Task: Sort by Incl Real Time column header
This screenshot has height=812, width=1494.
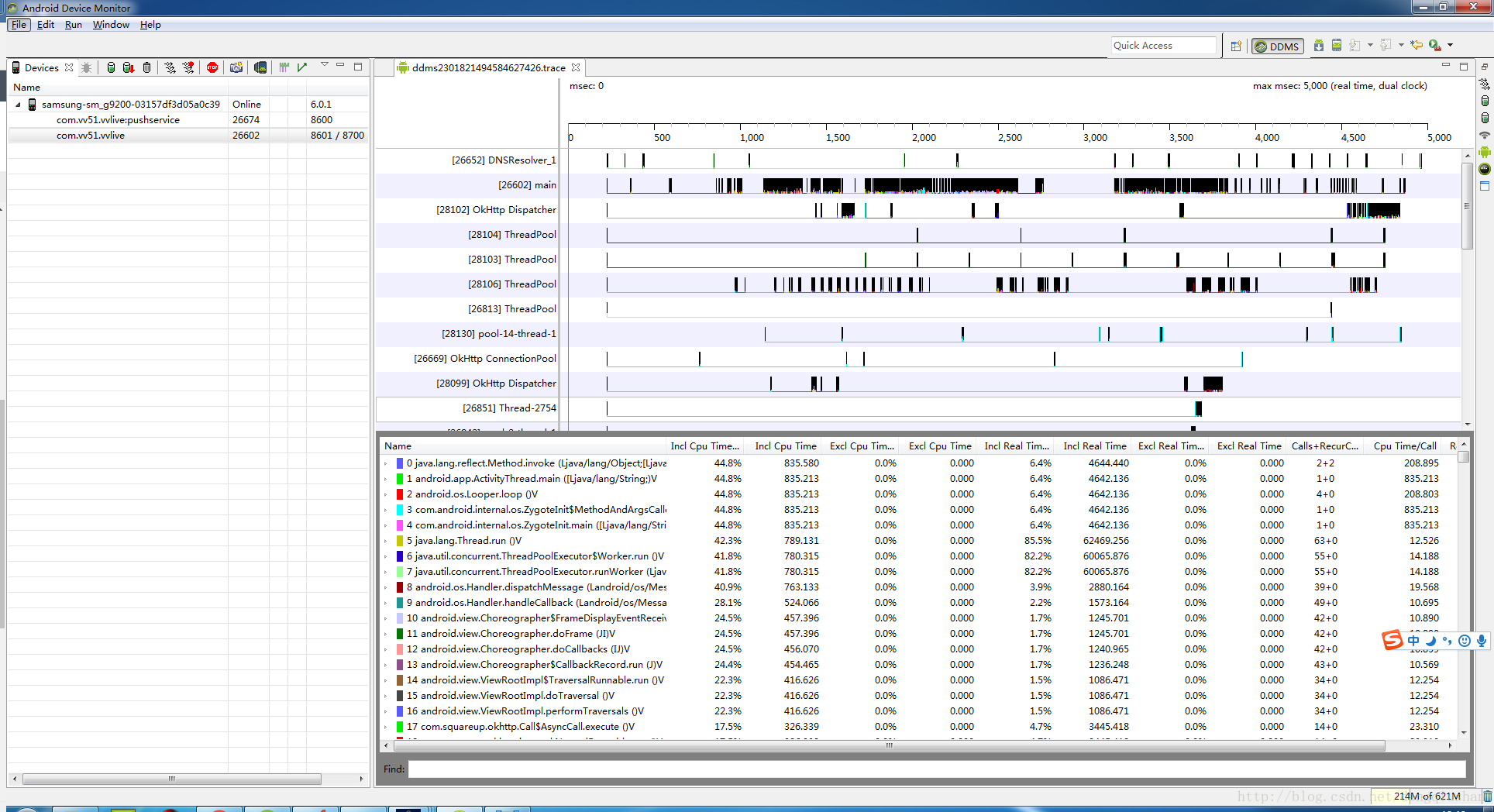Action: coord(1095,446)
